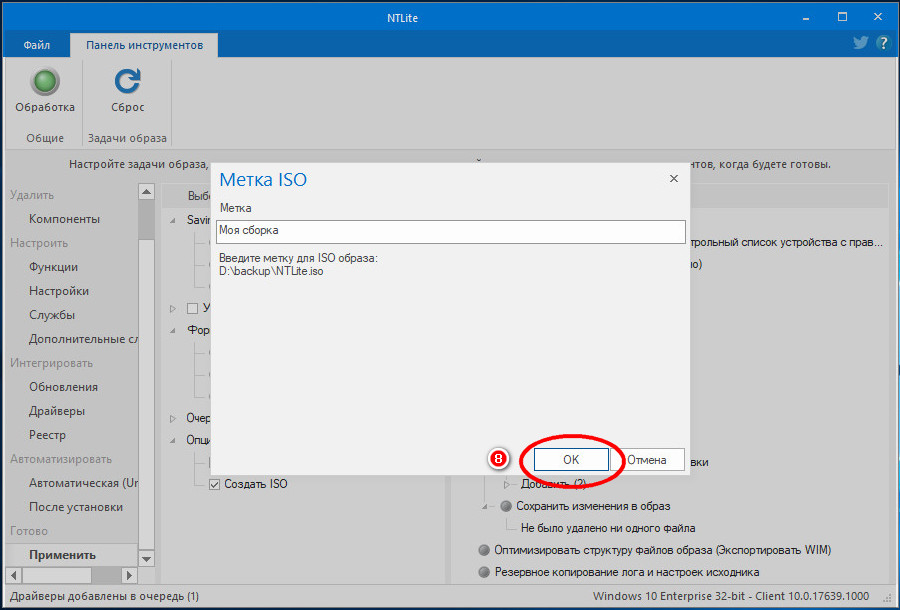Image resolution: width=900 pixels, height=610 pixels.
Task: Click the Сброс reset icon
Action: pyautogui.click(x=127, y=81)
